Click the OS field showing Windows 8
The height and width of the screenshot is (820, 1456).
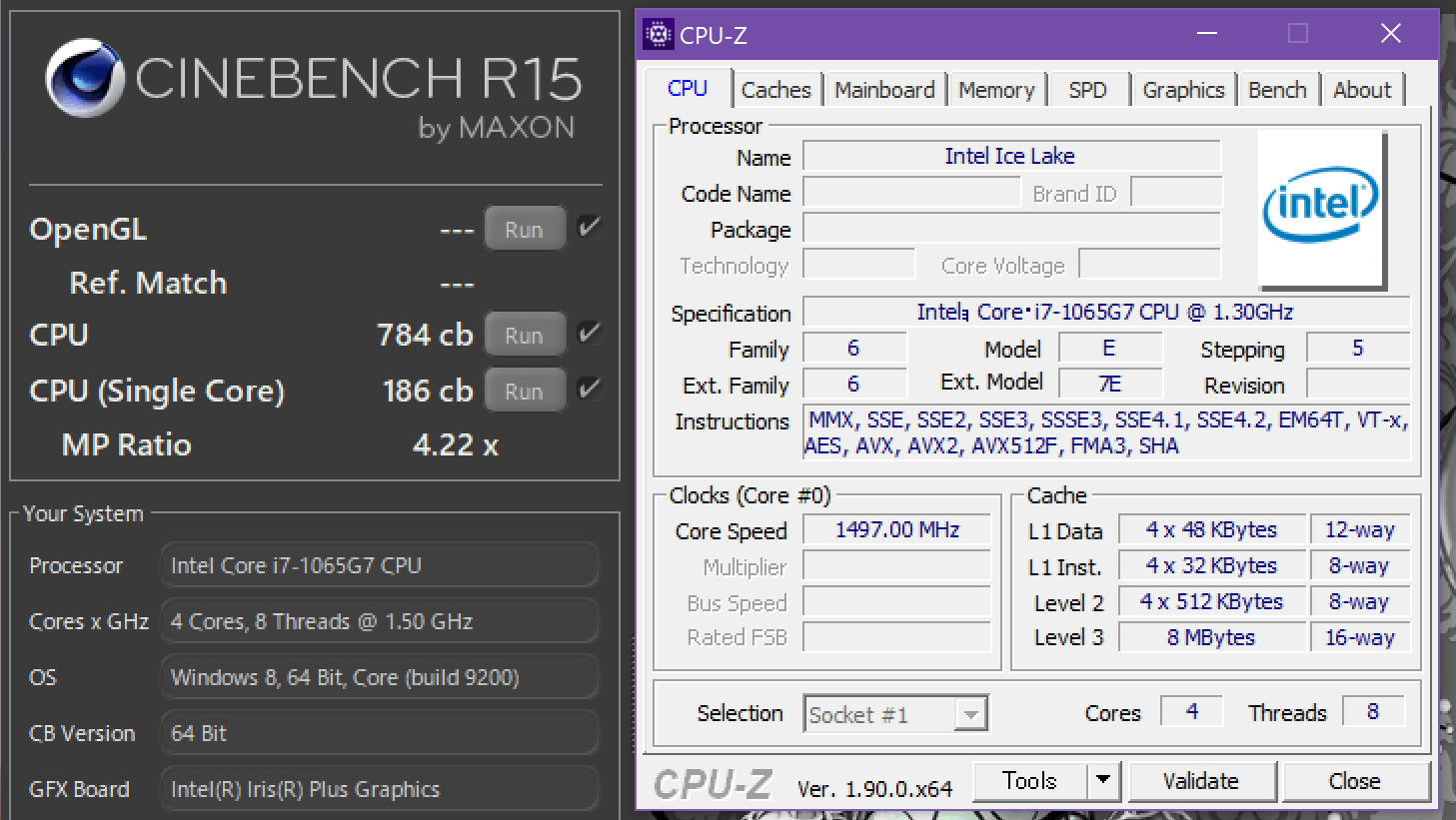pos(380,677)
